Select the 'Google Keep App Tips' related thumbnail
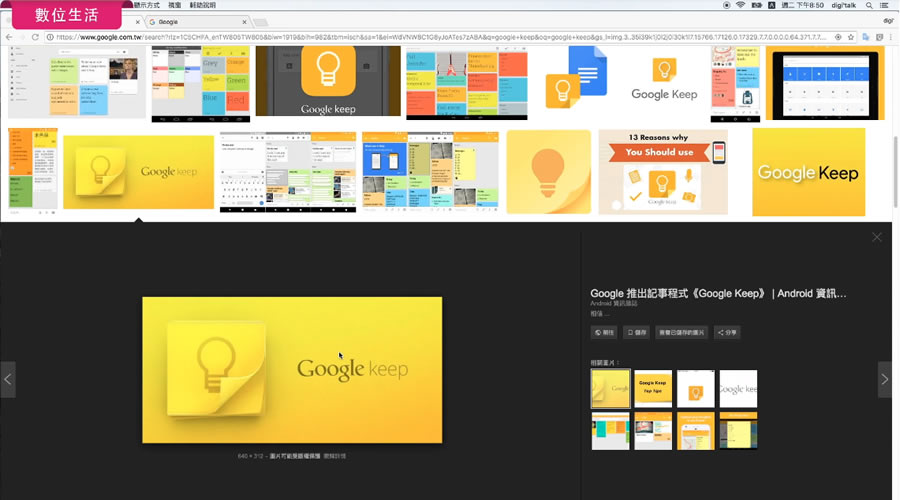Screen dimensions: 900x500 652,388
